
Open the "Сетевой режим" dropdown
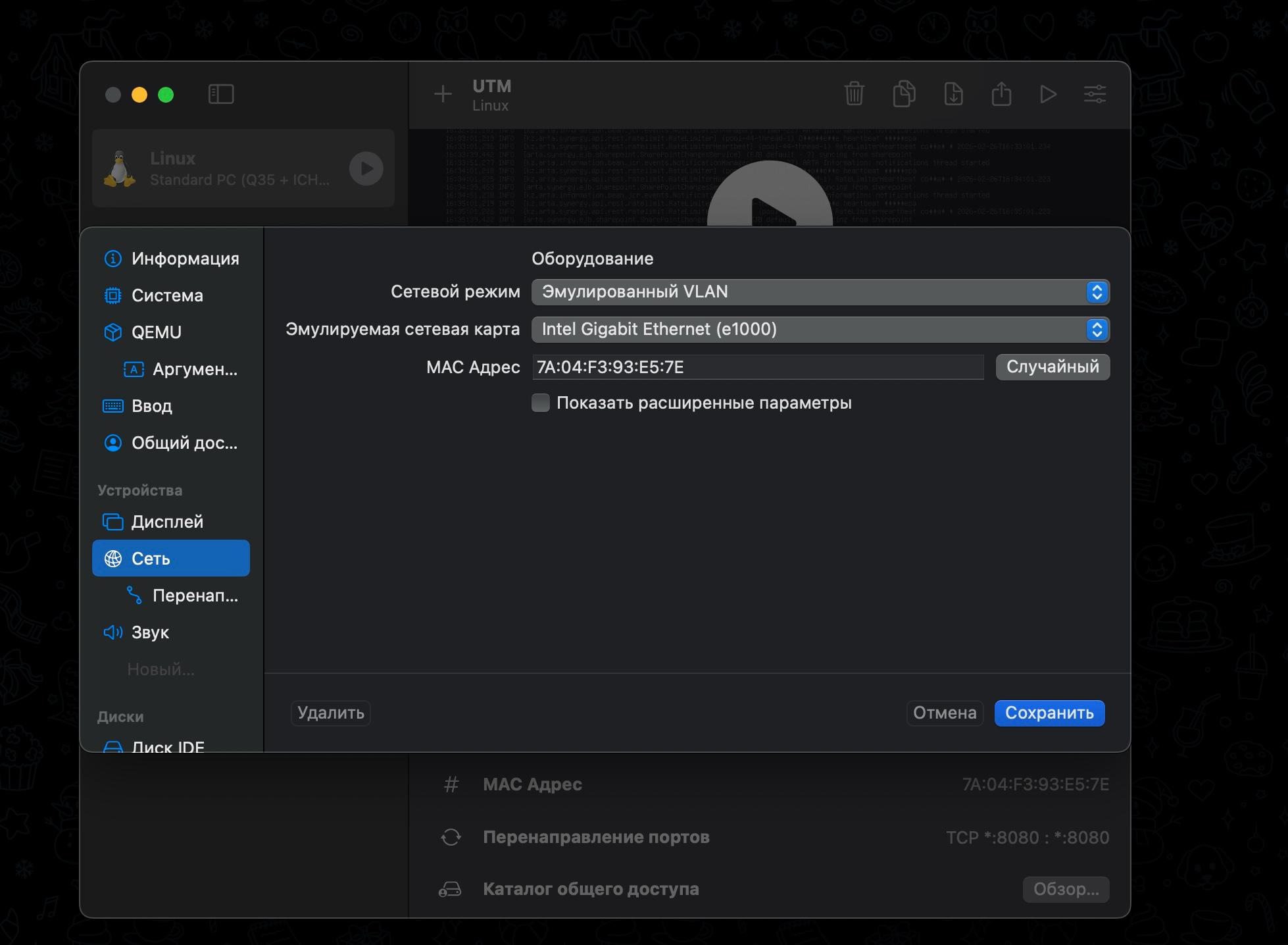pyautogui.click(x=820, y=292)
